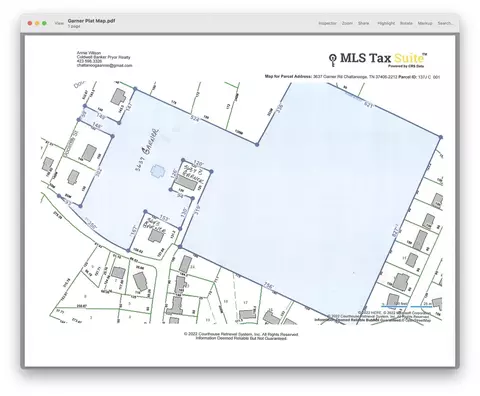Open the Inspector from the toolbar
The height and width of the screenshot is (396, 480).
click(x=327, y=23)
